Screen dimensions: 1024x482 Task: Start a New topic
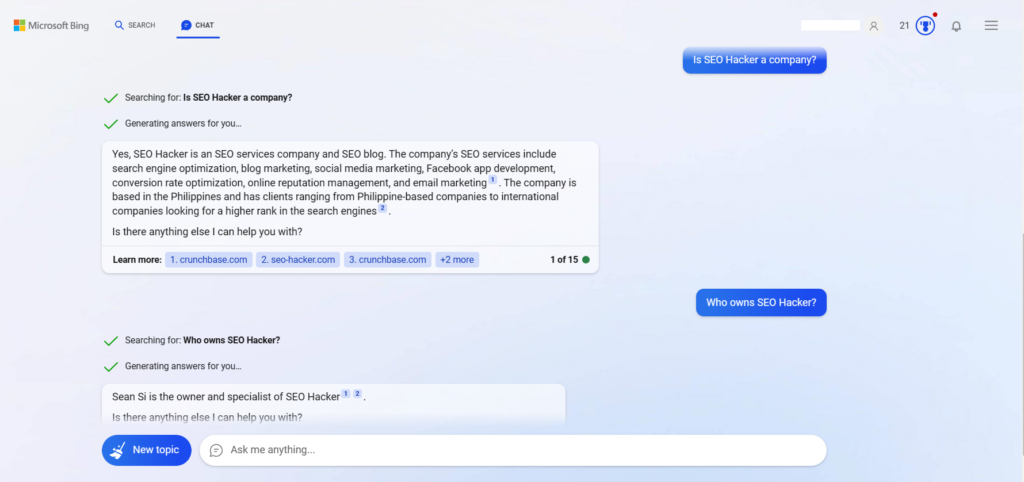[x=146, y=450]
